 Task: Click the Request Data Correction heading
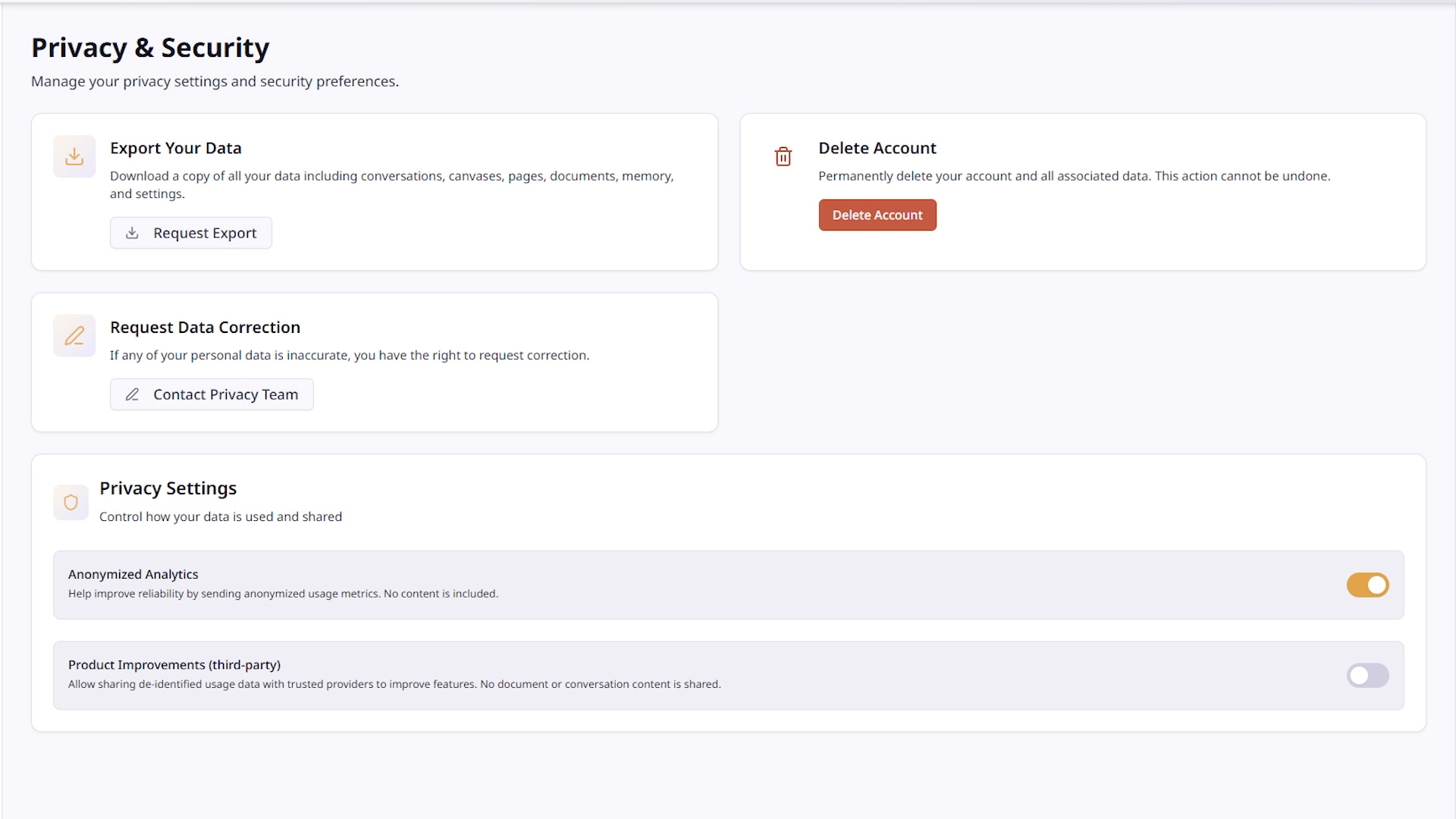(x=205, y=327)
